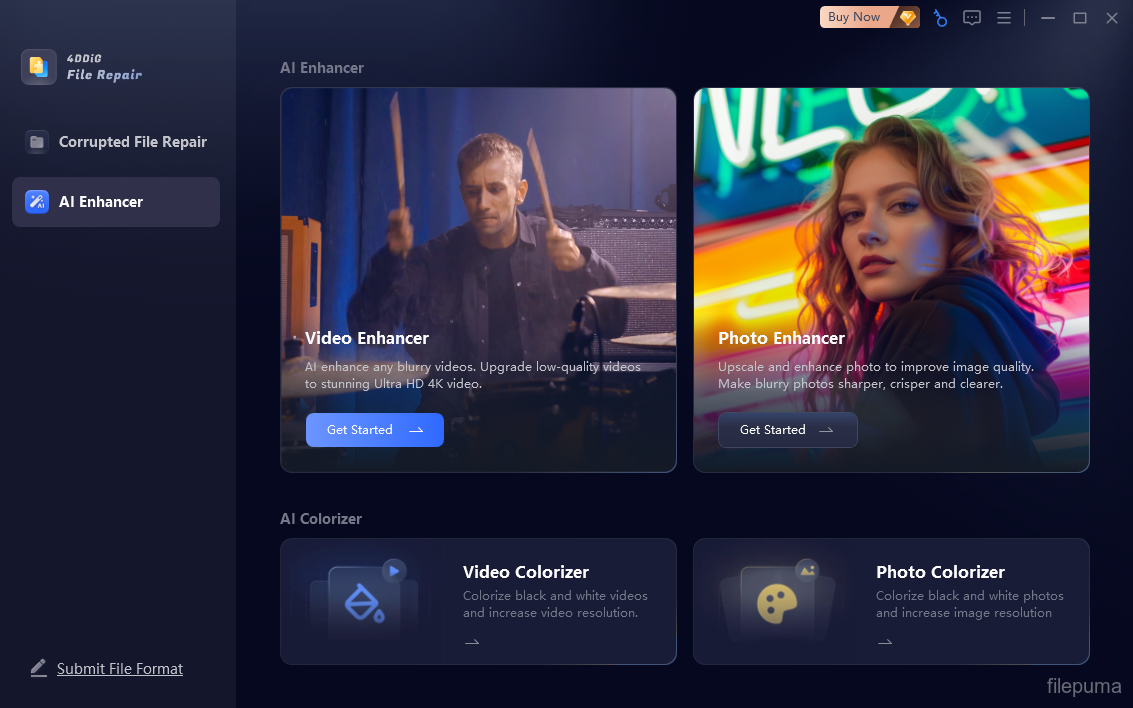Click the AI Enhancer sidebar icon

(x=37, y=202)
